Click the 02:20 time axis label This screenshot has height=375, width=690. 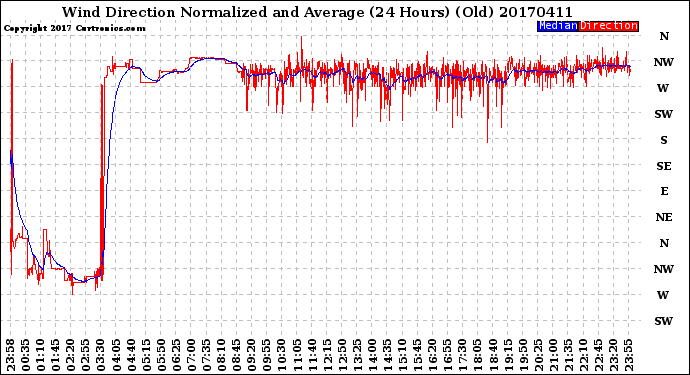pos(71,355)
